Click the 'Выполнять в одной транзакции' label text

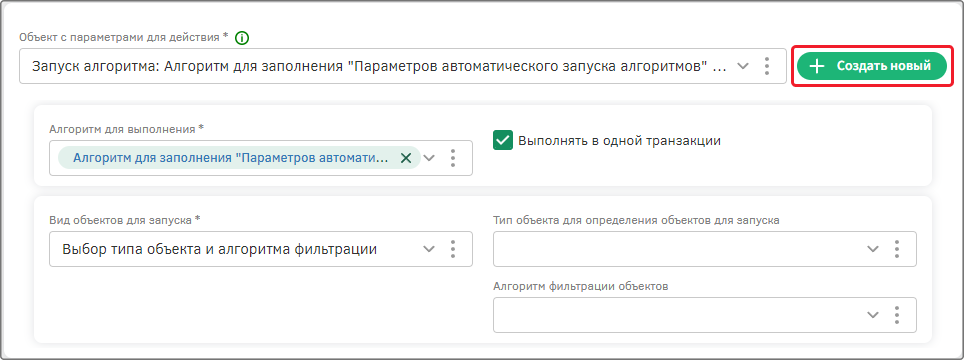coord(619,141)
